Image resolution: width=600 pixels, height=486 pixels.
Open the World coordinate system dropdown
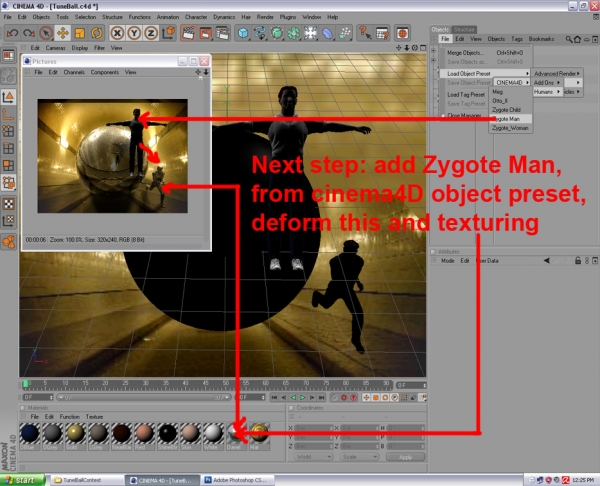click(x=313, y=457)
